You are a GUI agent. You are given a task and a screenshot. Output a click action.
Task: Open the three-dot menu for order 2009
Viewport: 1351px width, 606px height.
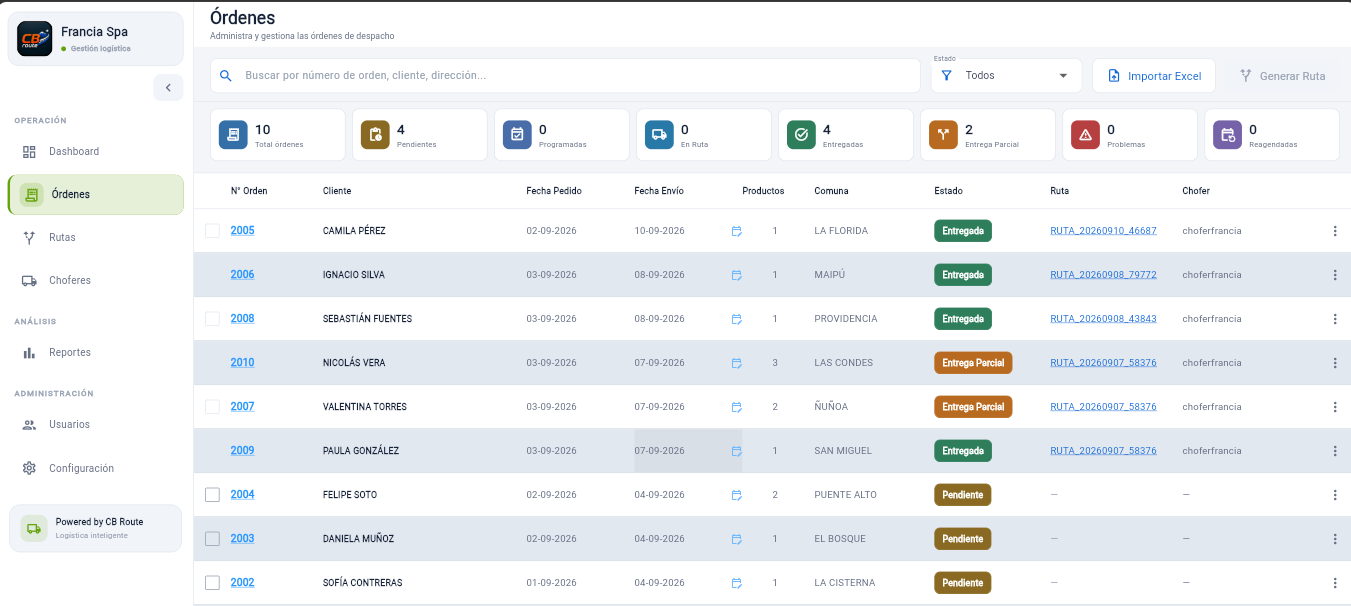[1334, 451]
